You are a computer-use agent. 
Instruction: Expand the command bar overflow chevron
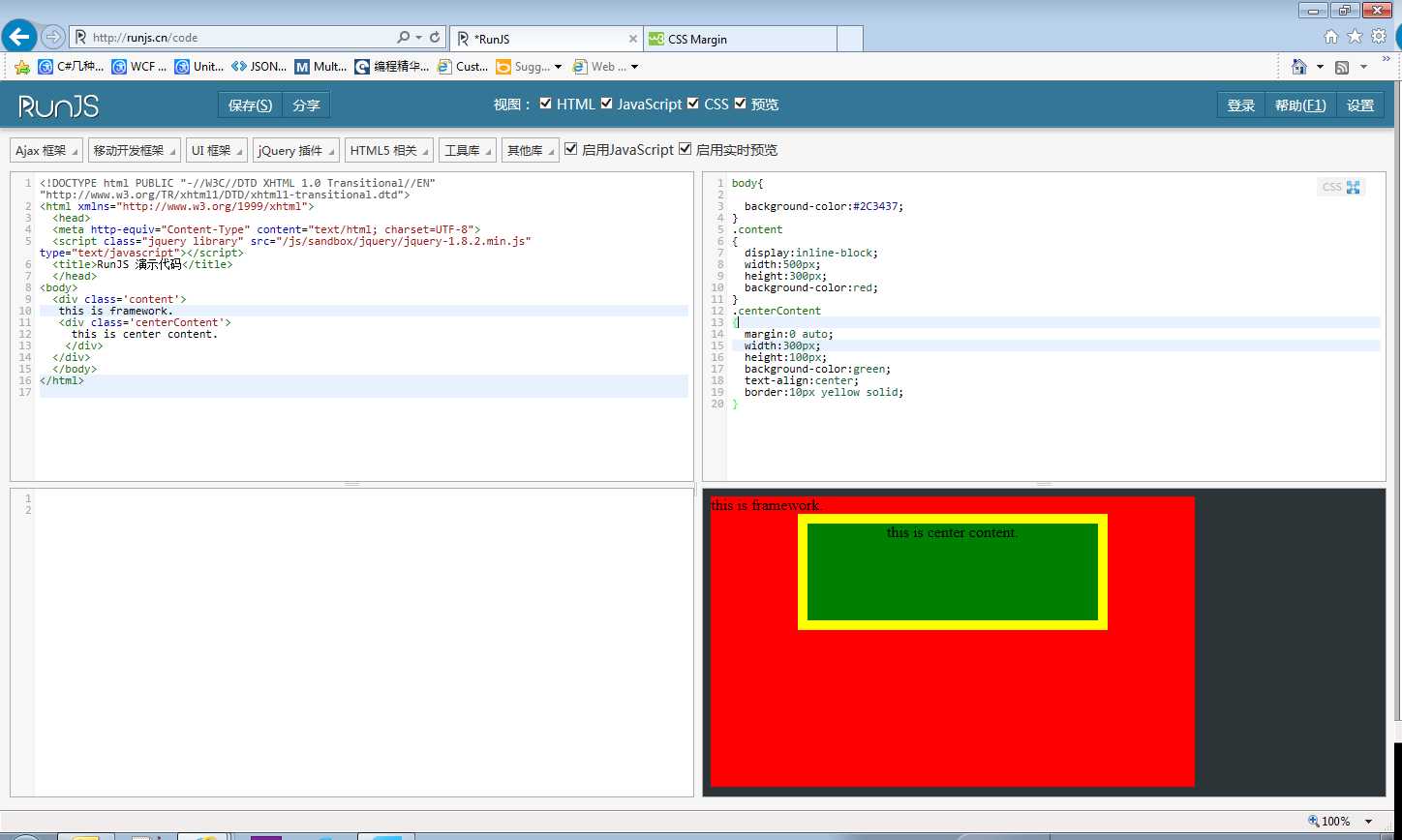[1386, 60]
